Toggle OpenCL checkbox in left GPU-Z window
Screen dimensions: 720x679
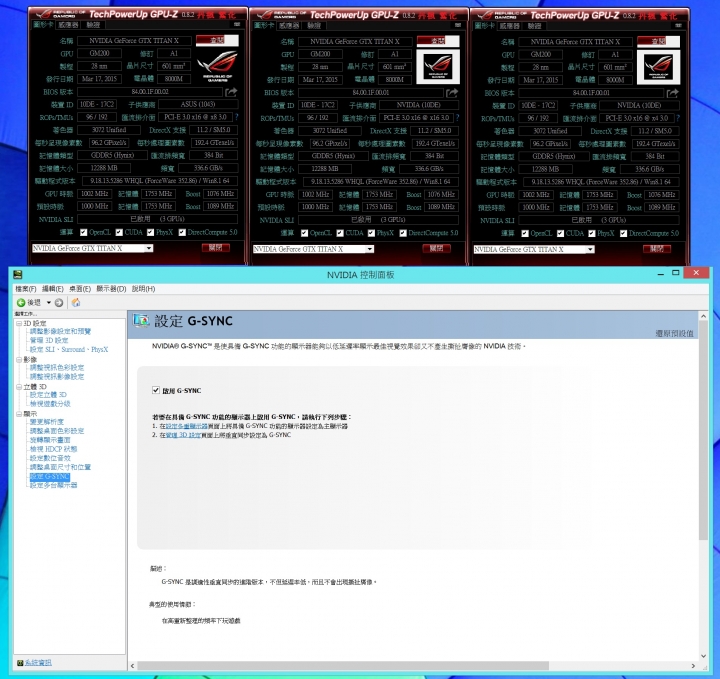coord(84,232)
